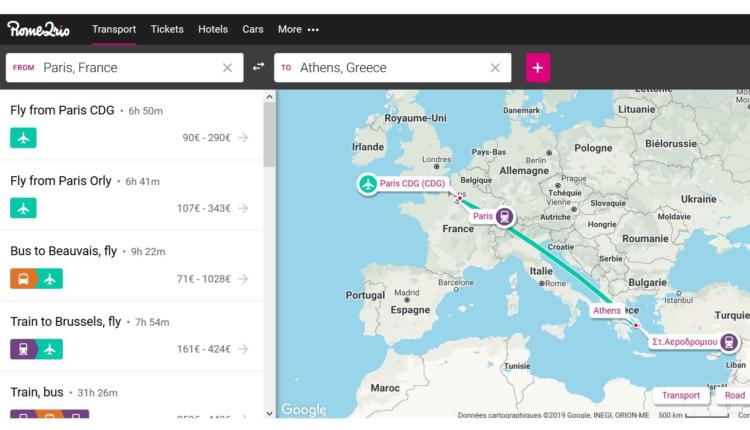Switch to the Transport tab

tap(114, 29)
